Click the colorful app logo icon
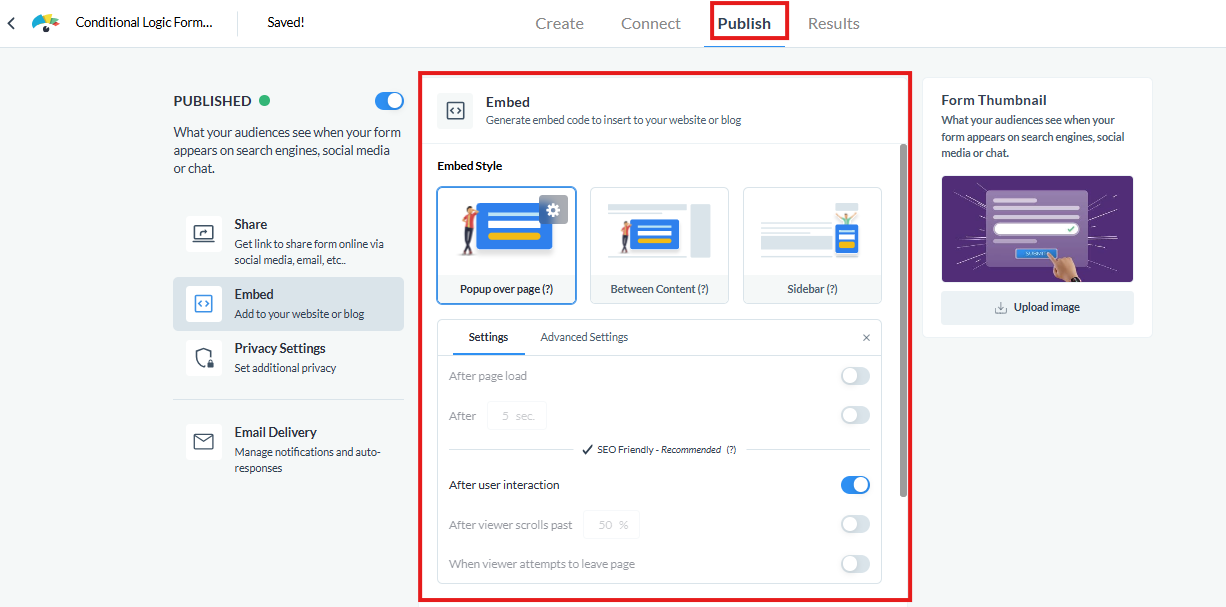The width and height of the screenshot is (1226, 607). 46,23
